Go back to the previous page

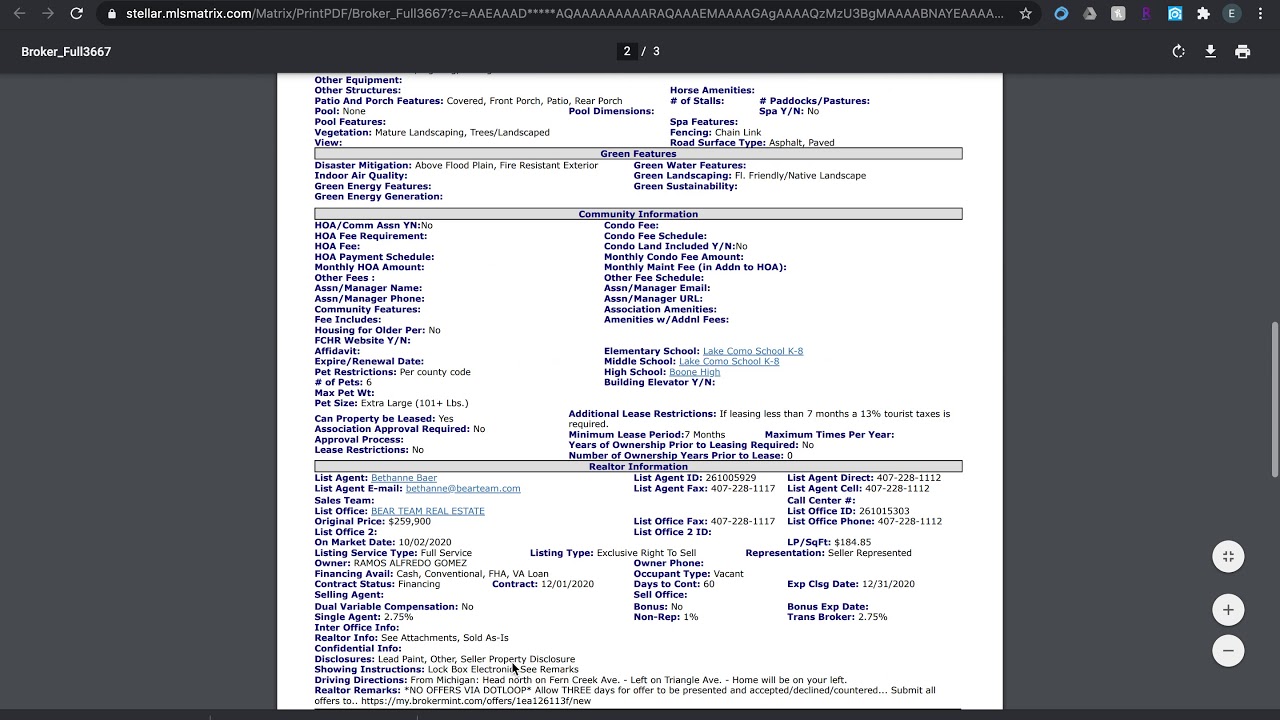pyautogui.click(x=20, y=14)
